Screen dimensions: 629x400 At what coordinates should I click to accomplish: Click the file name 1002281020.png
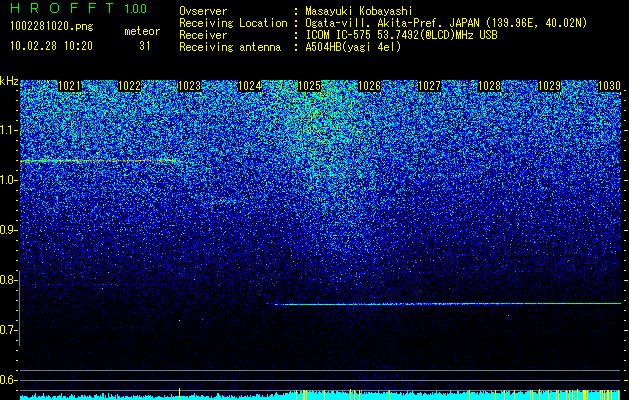coord(52,26)
